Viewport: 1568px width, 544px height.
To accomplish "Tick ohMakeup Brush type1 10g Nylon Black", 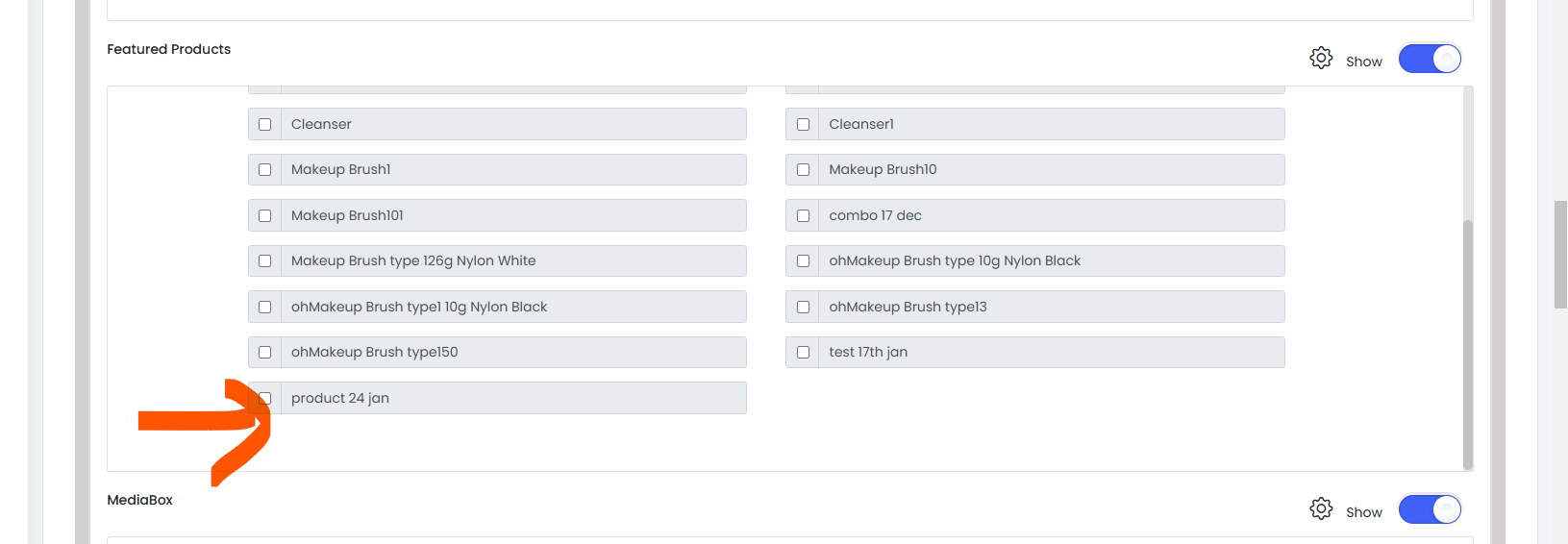I will [265, 307].
